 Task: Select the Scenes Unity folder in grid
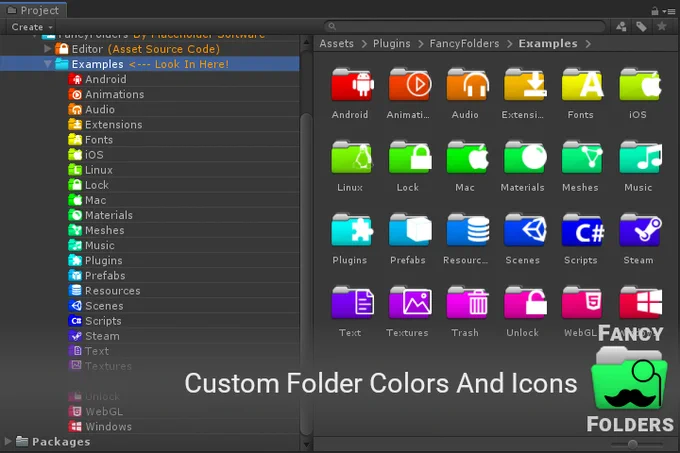525,230
